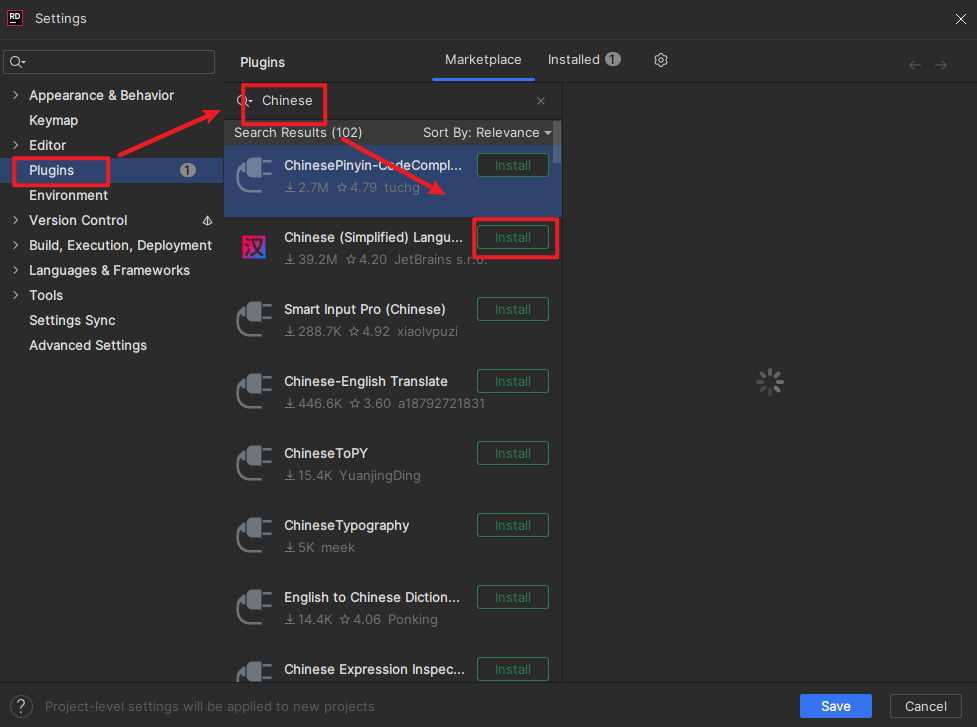Select Keymap in settings tree
The height and width of the screenshot is (727, 977).
[54, 120]
